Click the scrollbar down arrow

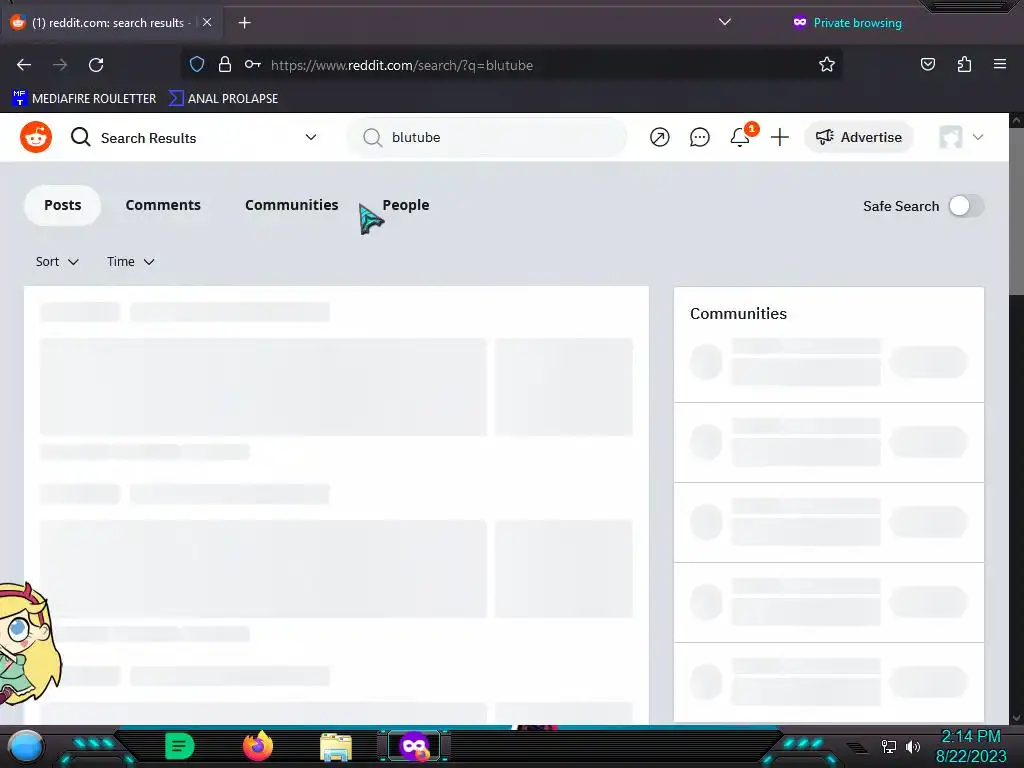coord(1016,718)
